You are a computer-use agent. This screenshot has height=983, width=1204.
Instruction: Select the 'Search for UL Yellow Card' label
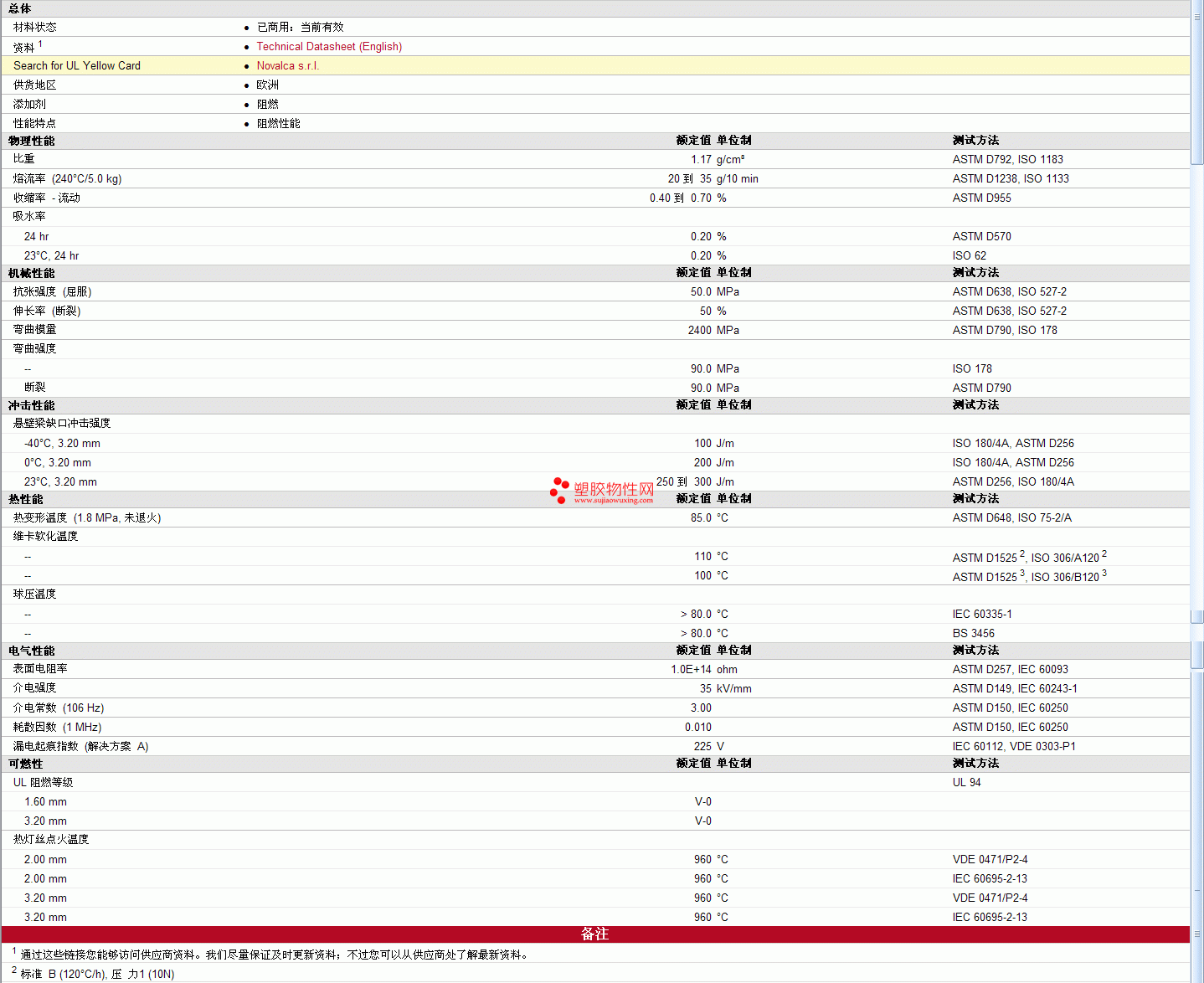(77, 66)
